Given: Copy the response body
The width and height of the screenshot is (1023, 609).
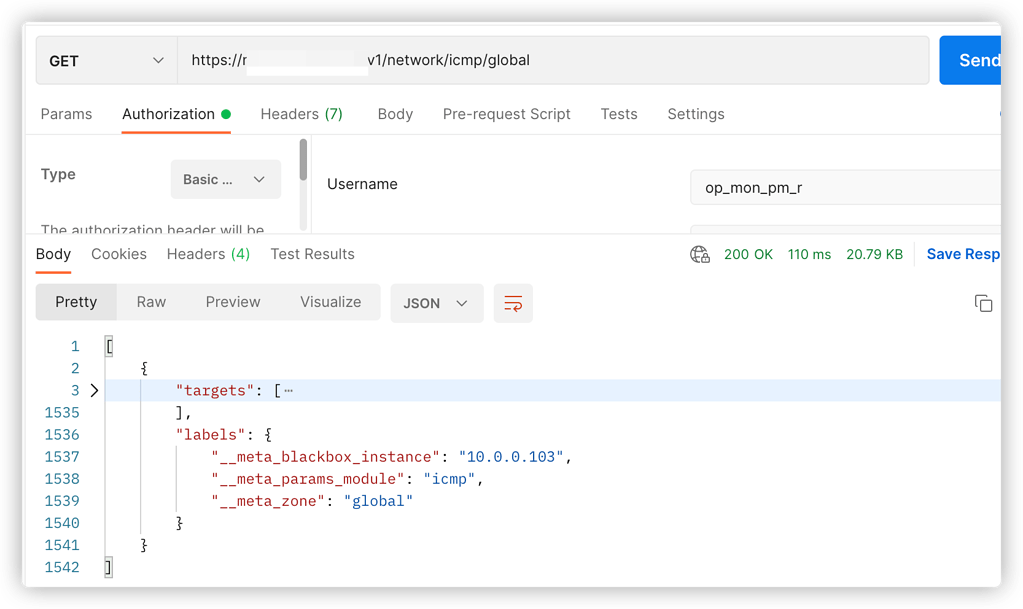Looking at the screenshot, I should [983, 302].
